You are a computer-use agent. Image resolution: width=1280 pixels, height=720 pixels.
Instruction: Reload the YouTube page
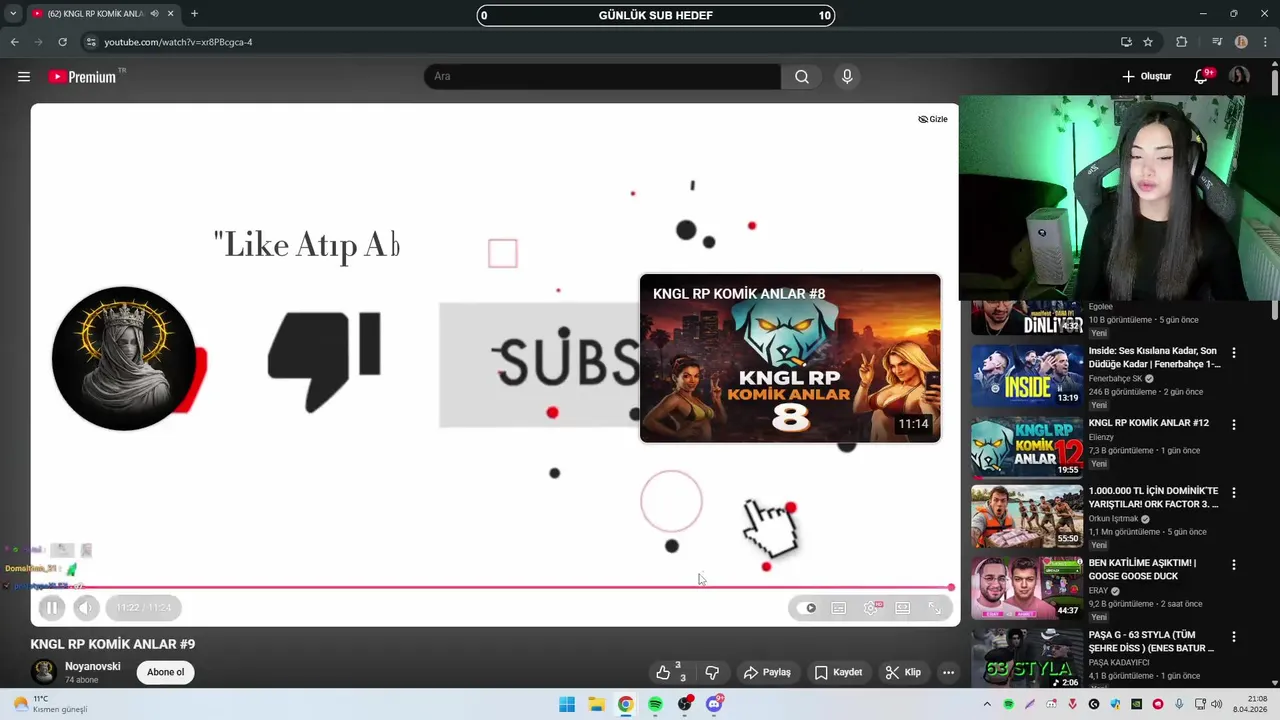(62, 42)
